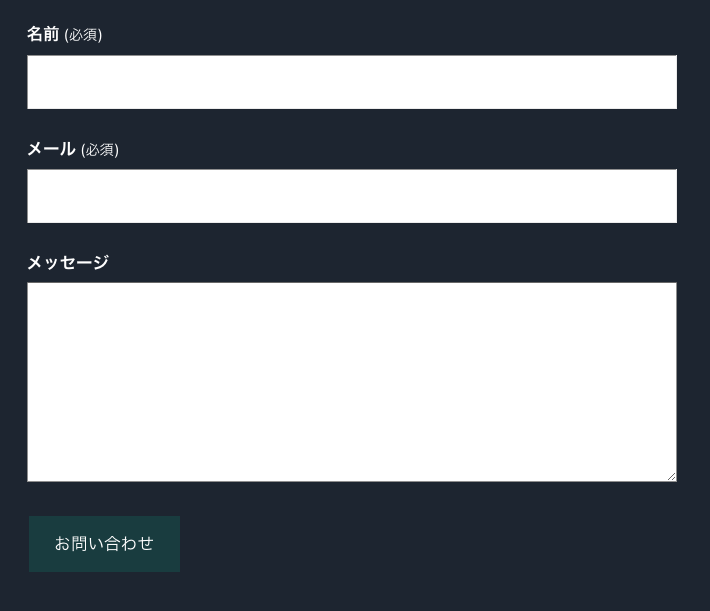Grab the resize grip of the message box
Viewport: 710px width, 611px height.
click(671, 476)
